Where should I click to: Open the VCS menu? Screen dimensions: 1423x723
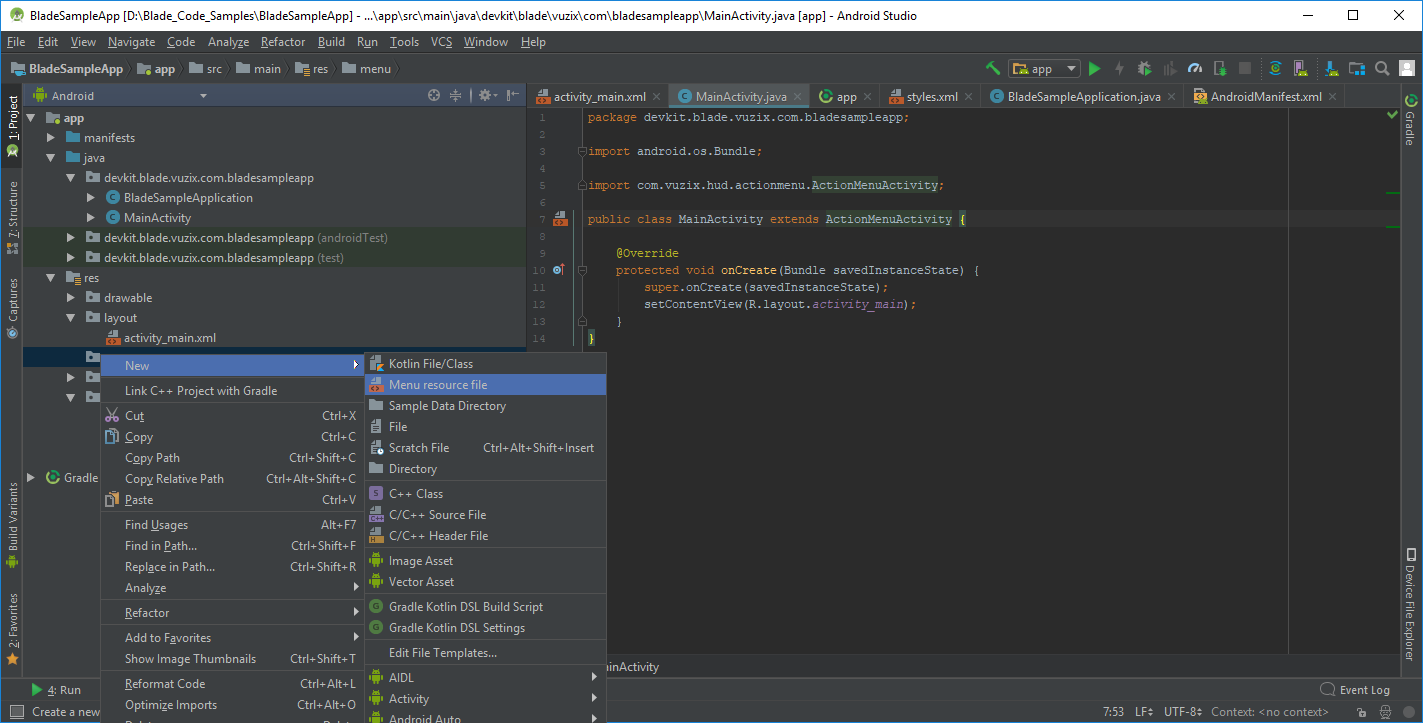442,42
